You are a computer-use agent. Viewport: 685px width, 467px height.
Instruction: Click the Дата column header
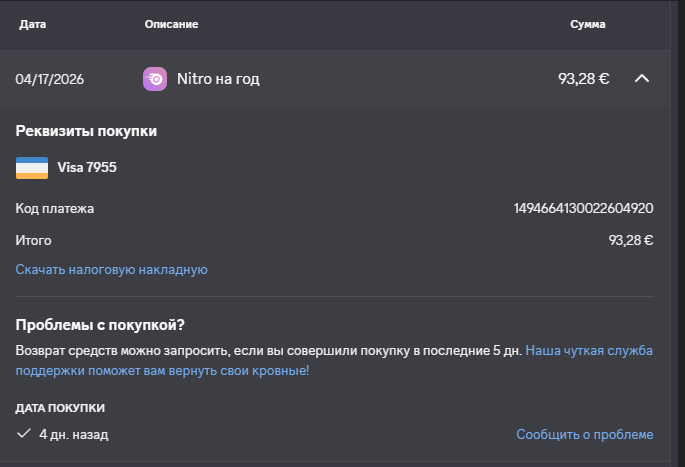point(33,23)
